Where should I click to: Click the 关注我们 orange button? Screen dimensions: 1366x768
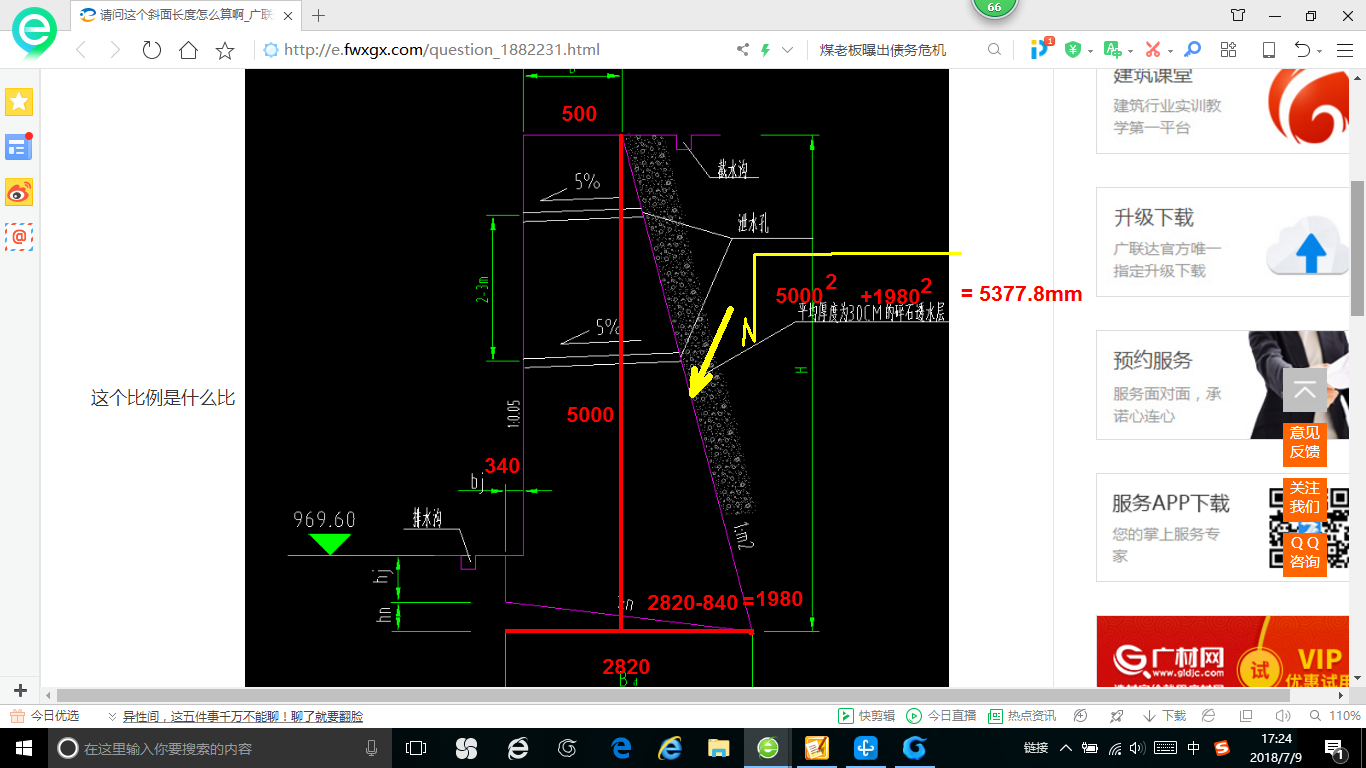1304,498
